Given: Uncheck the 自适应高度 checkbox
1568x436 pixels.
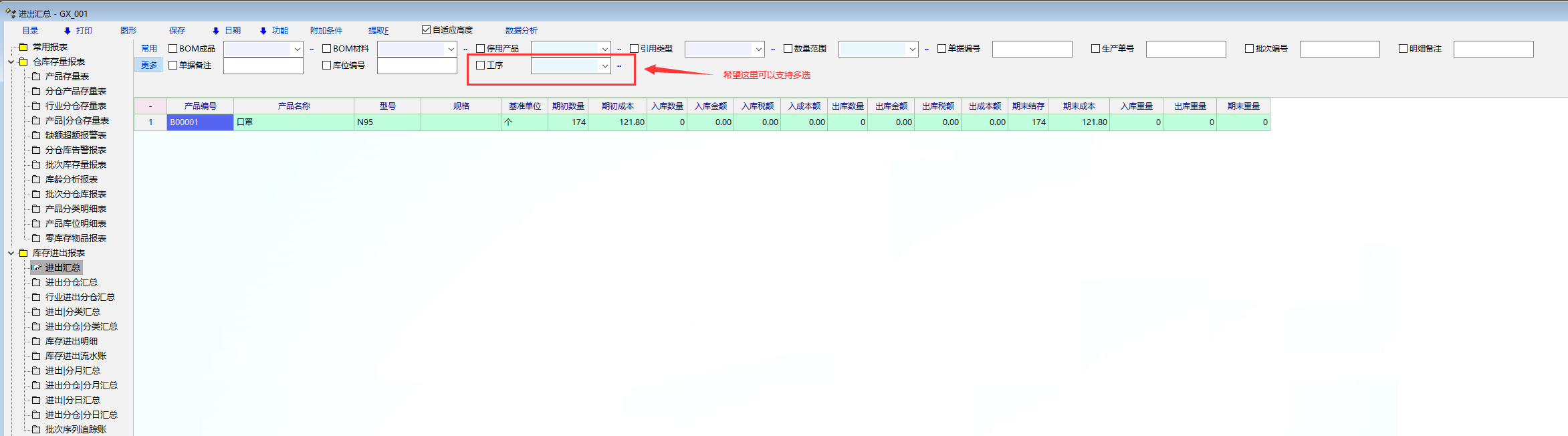Looking at the screenshot, I should (426, 30).
